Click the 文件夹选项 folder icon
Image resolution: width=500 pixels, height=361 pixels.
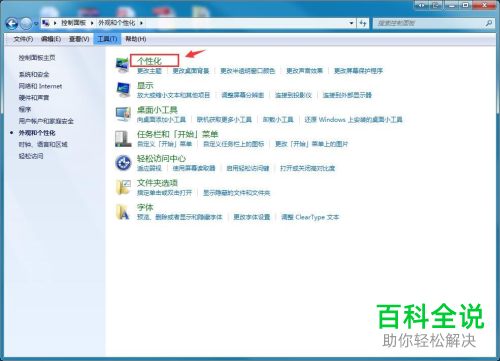click(123, 187)
